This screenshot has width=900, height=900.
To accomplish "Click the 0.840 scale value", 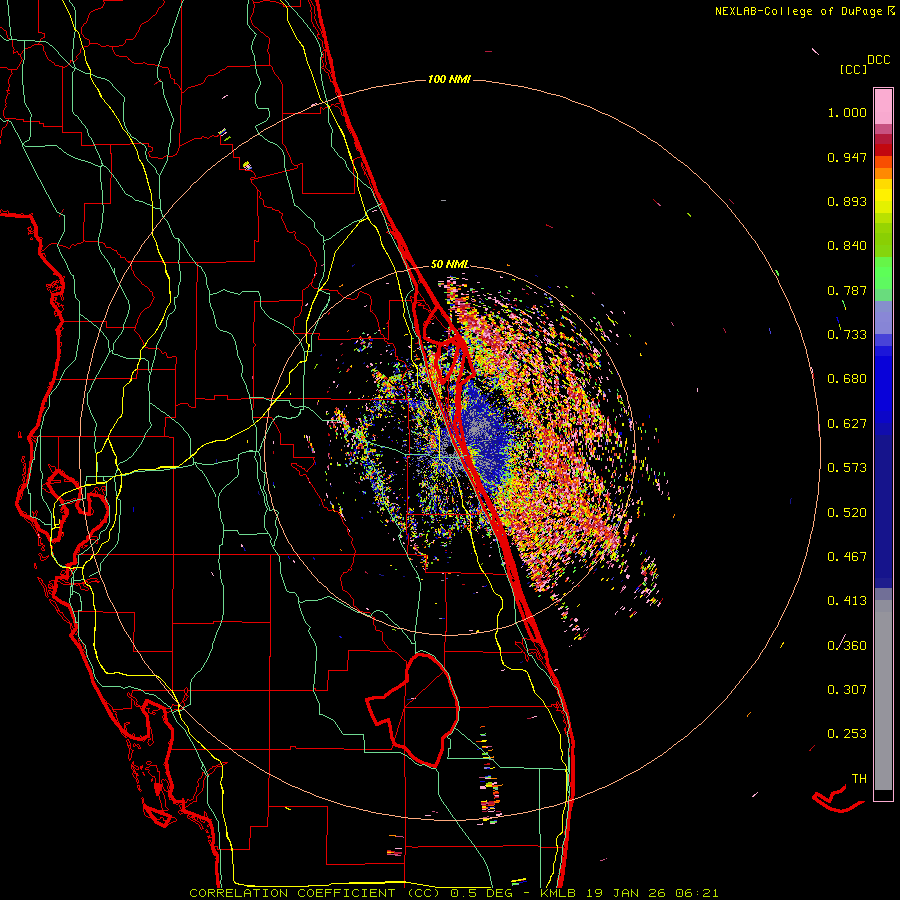I will tap(847, 246).
